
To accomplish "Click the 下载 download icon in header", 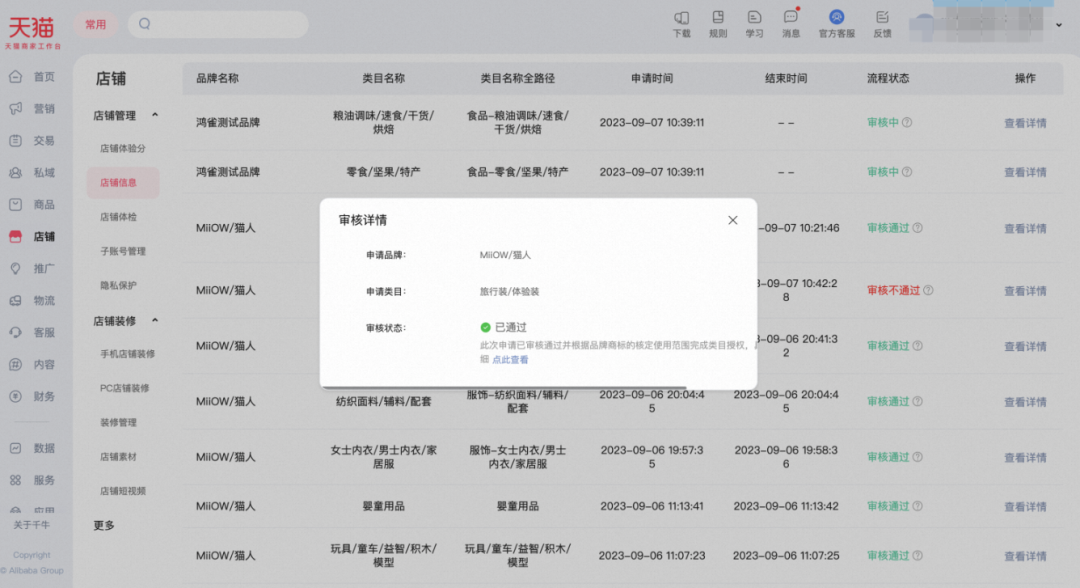I will pyautogui.click(x=681, y=18).
